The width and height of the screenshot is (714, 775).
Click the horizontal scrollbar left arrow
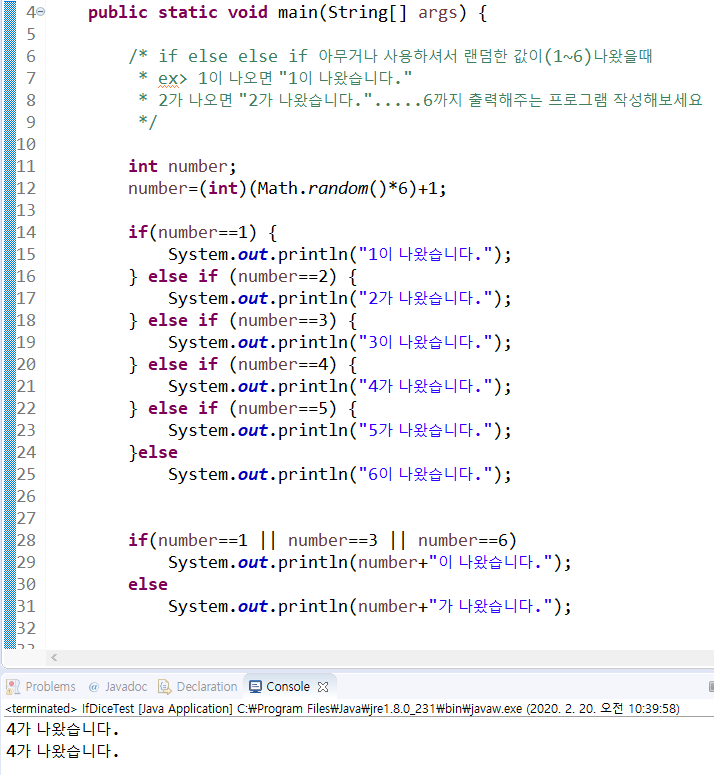[54, 657]
